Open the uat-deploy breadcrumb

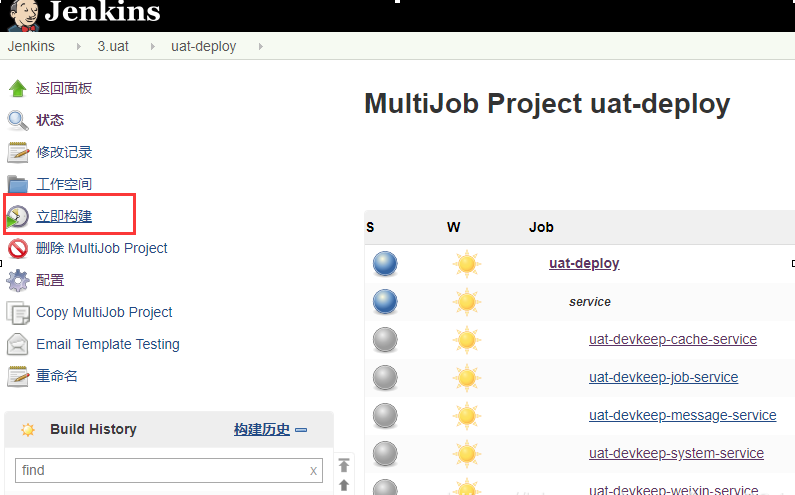coord(203,46)
